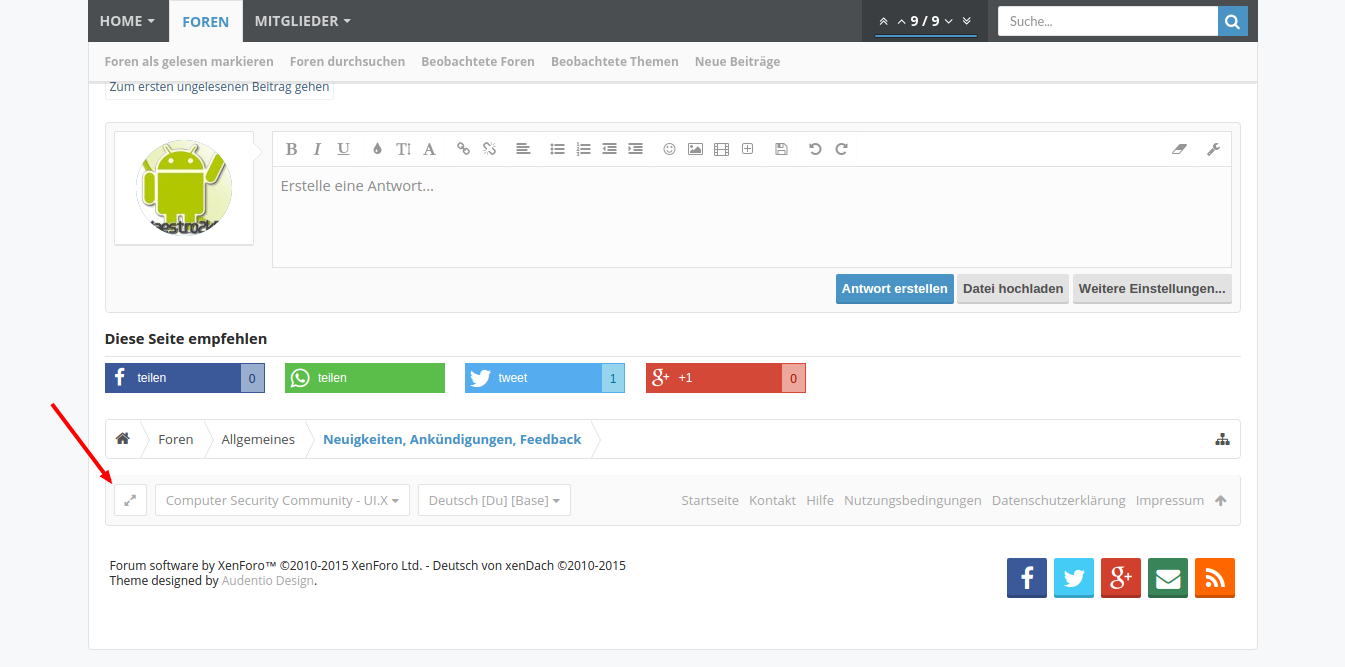Share the page via Facebook teilen

pyautogui.click(x=173, y=378)
